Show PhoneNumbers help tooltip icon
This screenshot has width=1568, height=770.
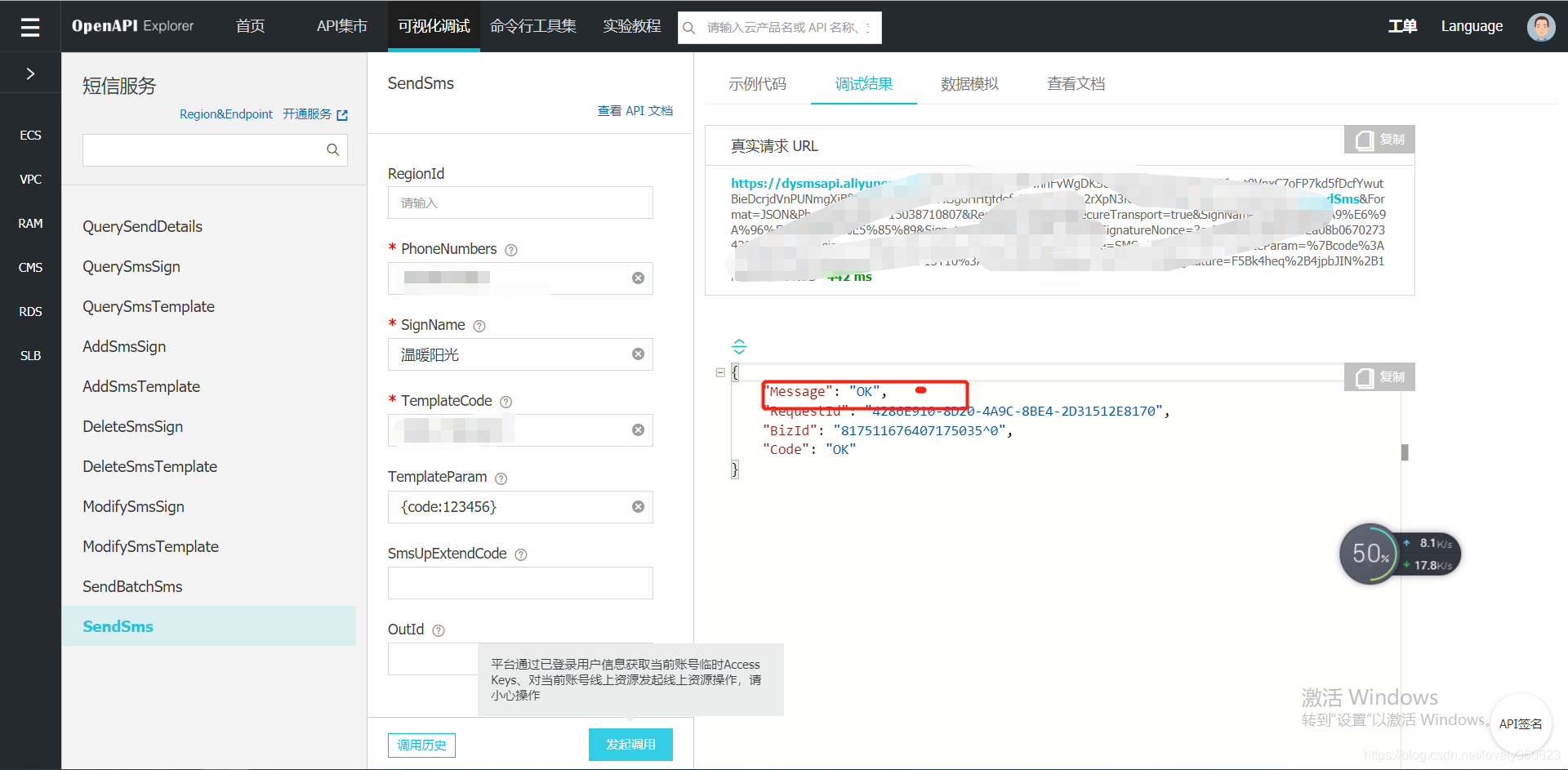[x=511, y=250]
